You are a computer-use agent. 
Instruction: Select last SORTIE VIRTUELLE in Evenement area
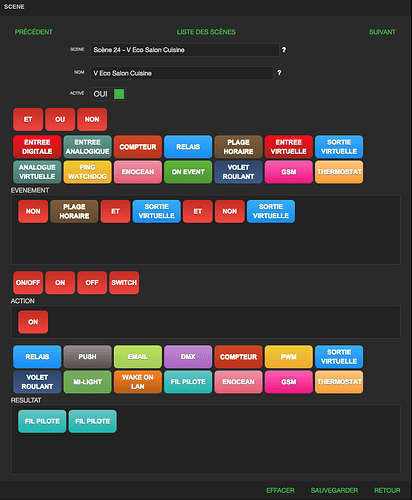271,211
